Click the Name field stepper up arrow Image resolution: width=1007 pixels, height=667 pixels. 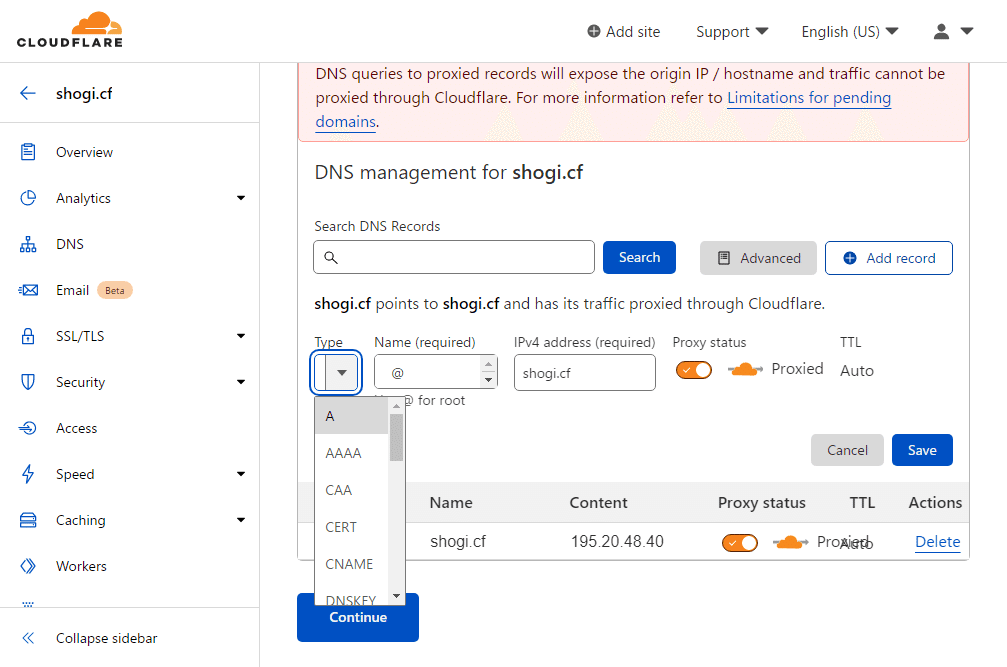pyautogui.click(x=488, y=364)
